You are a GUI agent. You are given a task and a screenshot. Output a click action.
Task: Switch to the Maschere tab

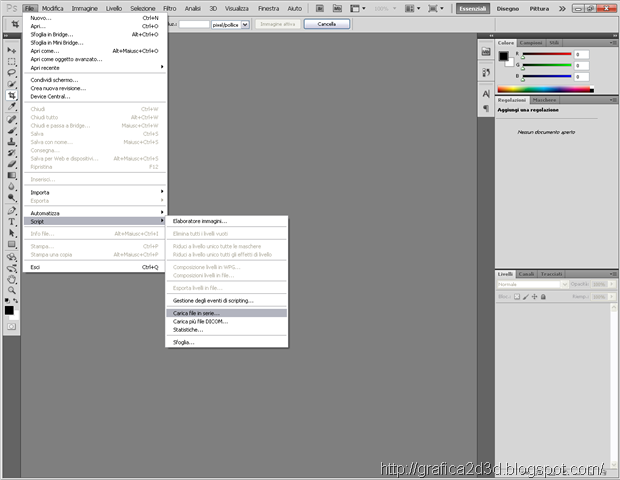(544, 100)
